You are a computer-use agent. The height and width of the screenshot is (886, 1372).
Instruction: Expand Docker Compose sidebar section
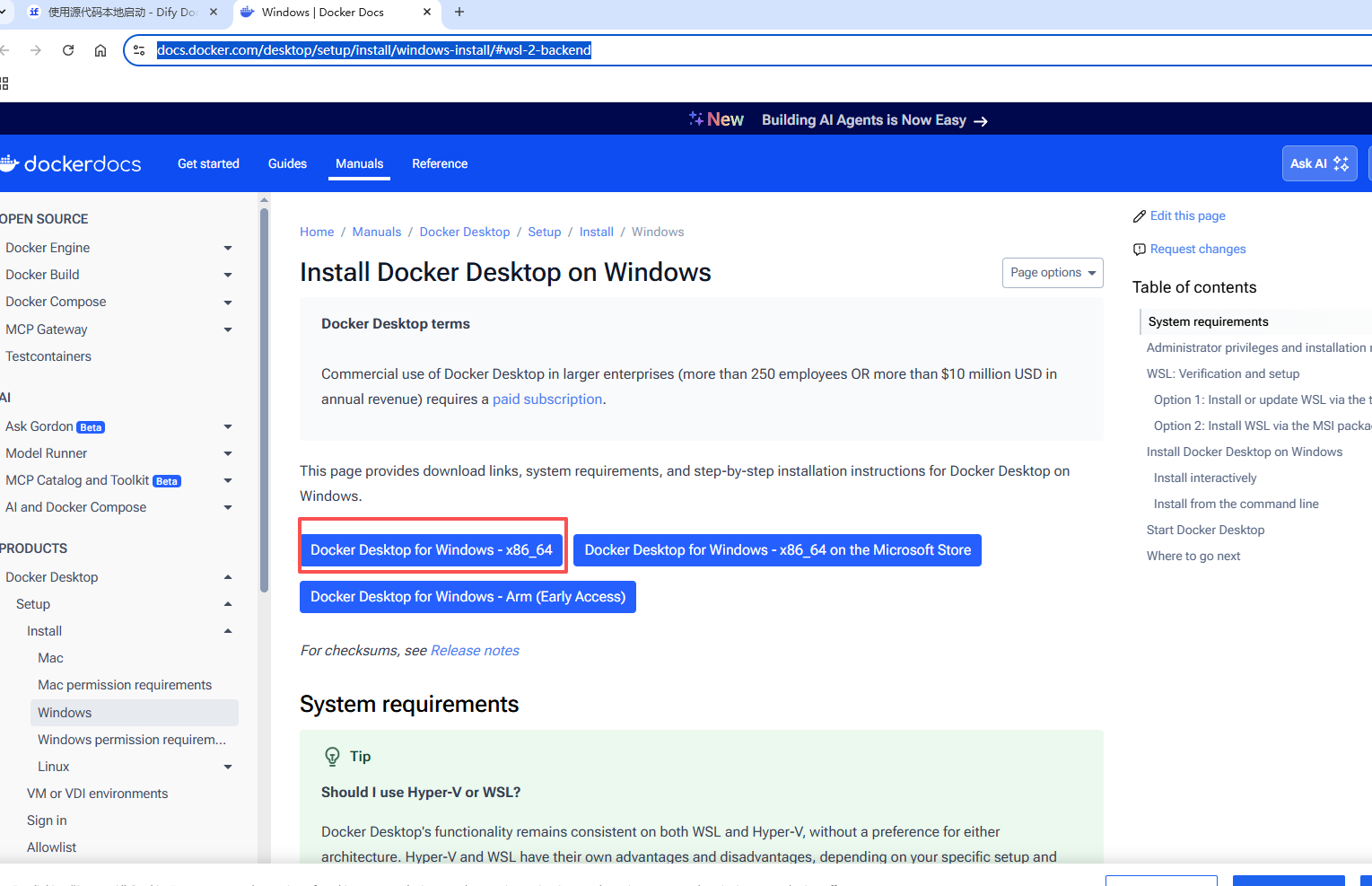[x=228, y=303]
